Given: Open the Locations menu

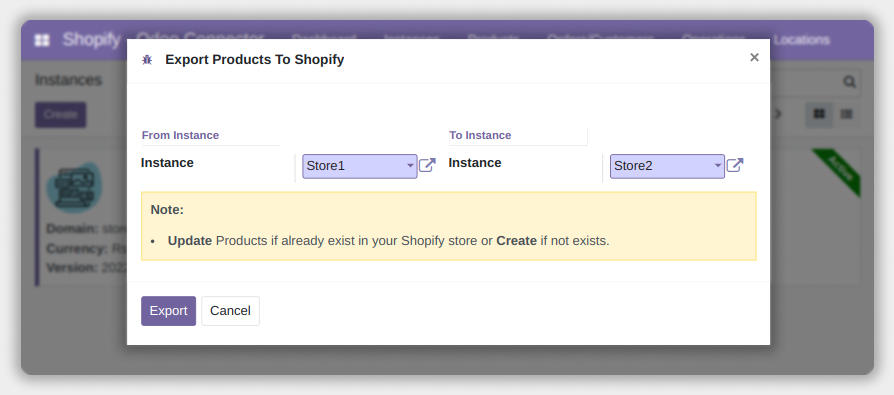Looking at the screenshot, I should pyautogui.click(x=802, y=40).
